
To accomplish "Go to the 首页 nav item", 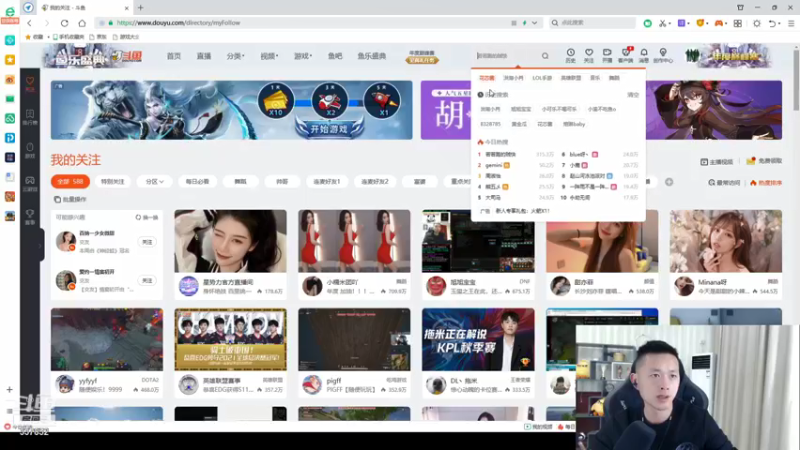I will tap(173, 56).
